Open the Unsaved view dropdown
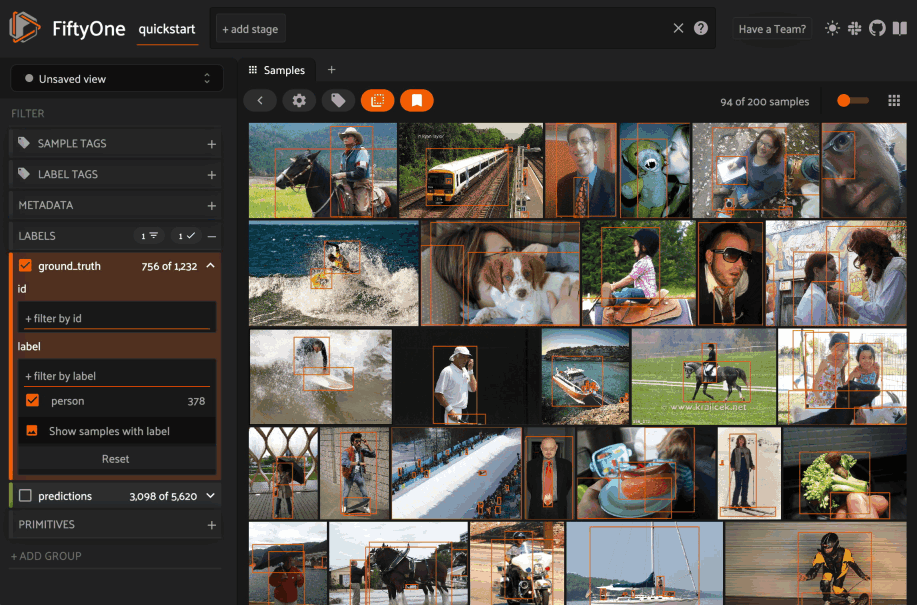Screen dimensions: 917x605 117,79
